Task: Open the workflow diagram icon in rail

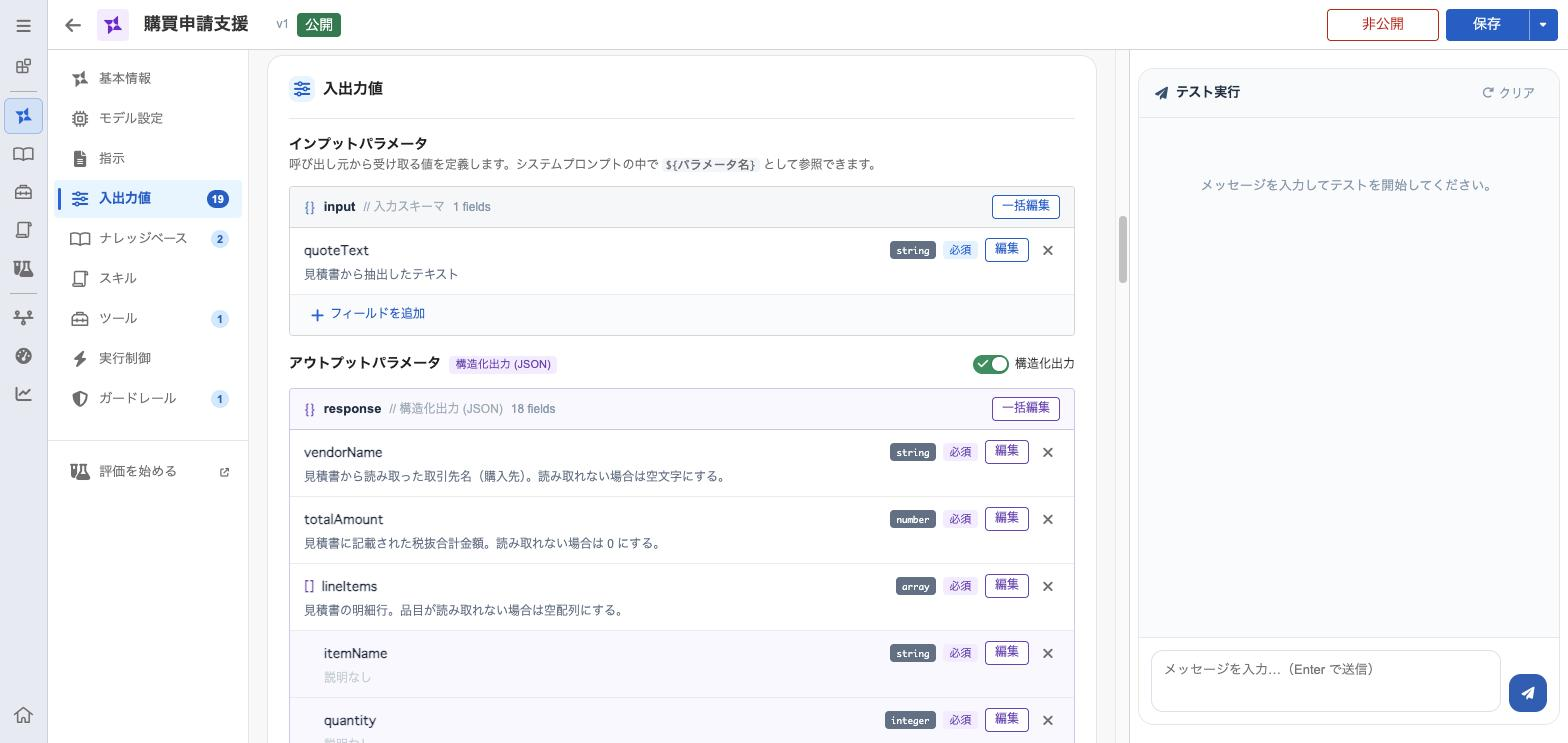Action: 23,317
